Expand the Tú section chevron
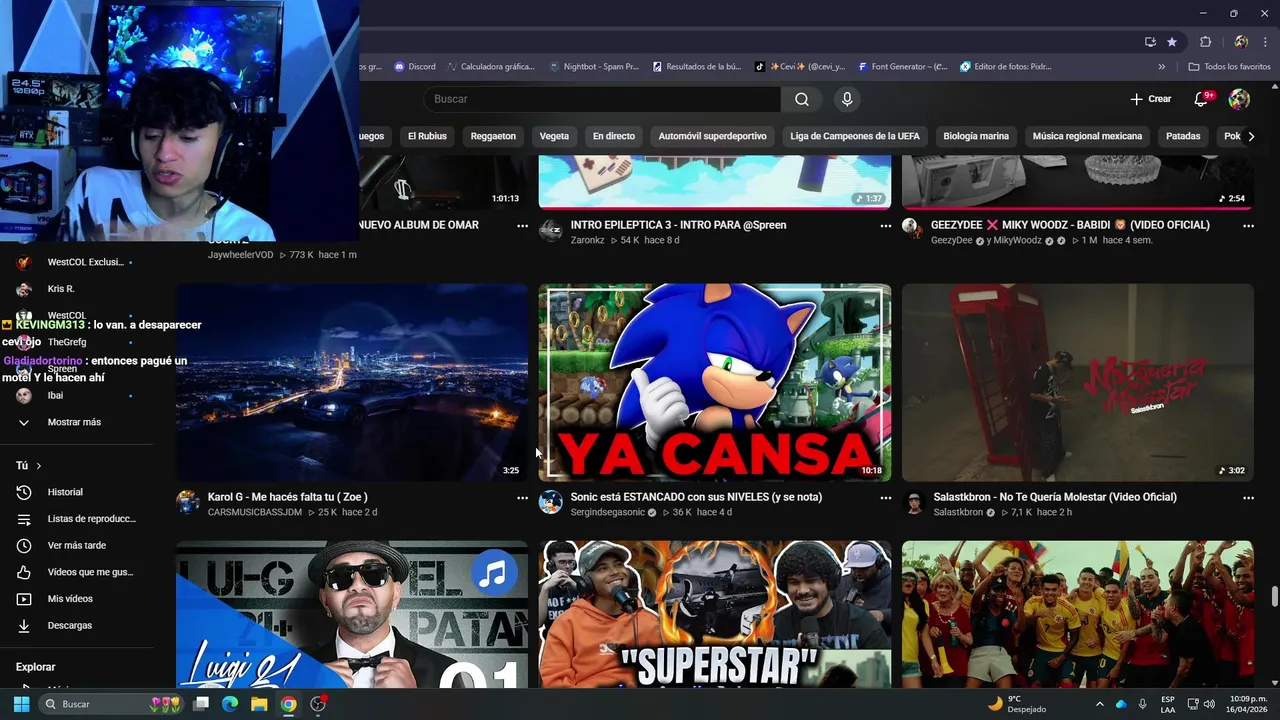 39,466
